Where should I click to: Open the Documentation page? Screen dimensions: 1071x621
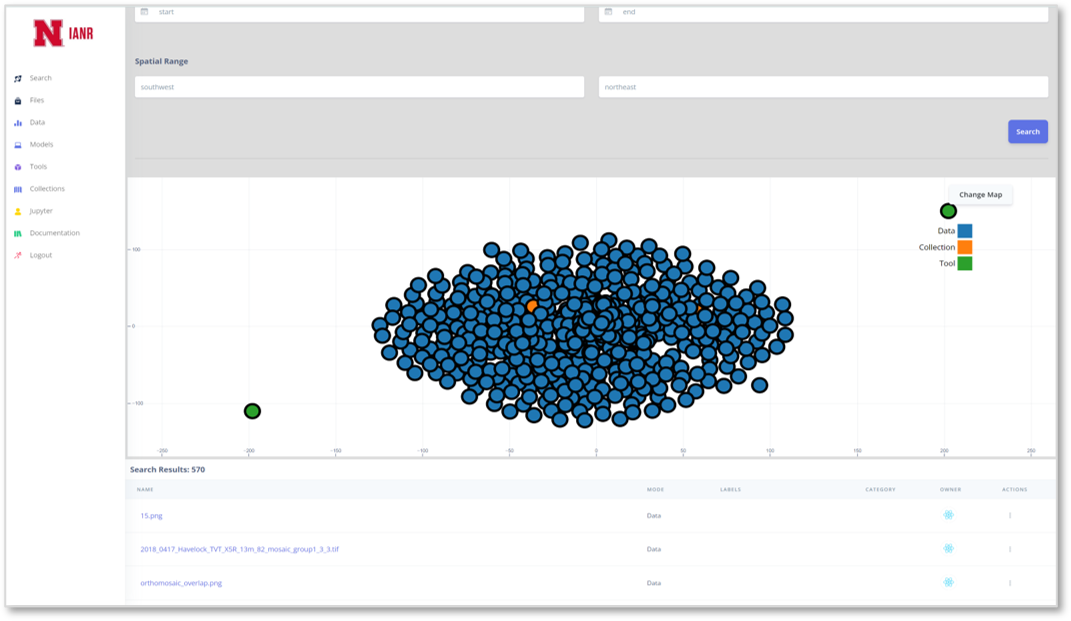[x=55, y=233]
